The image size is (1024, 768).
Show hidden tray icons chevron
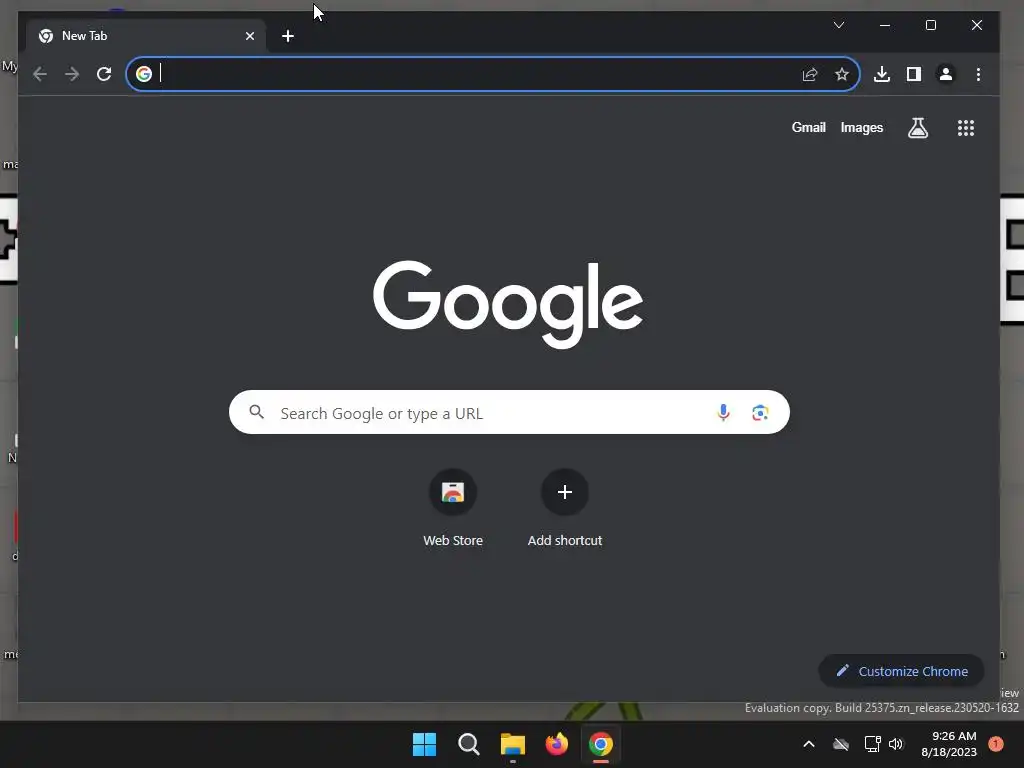point(808,744)
